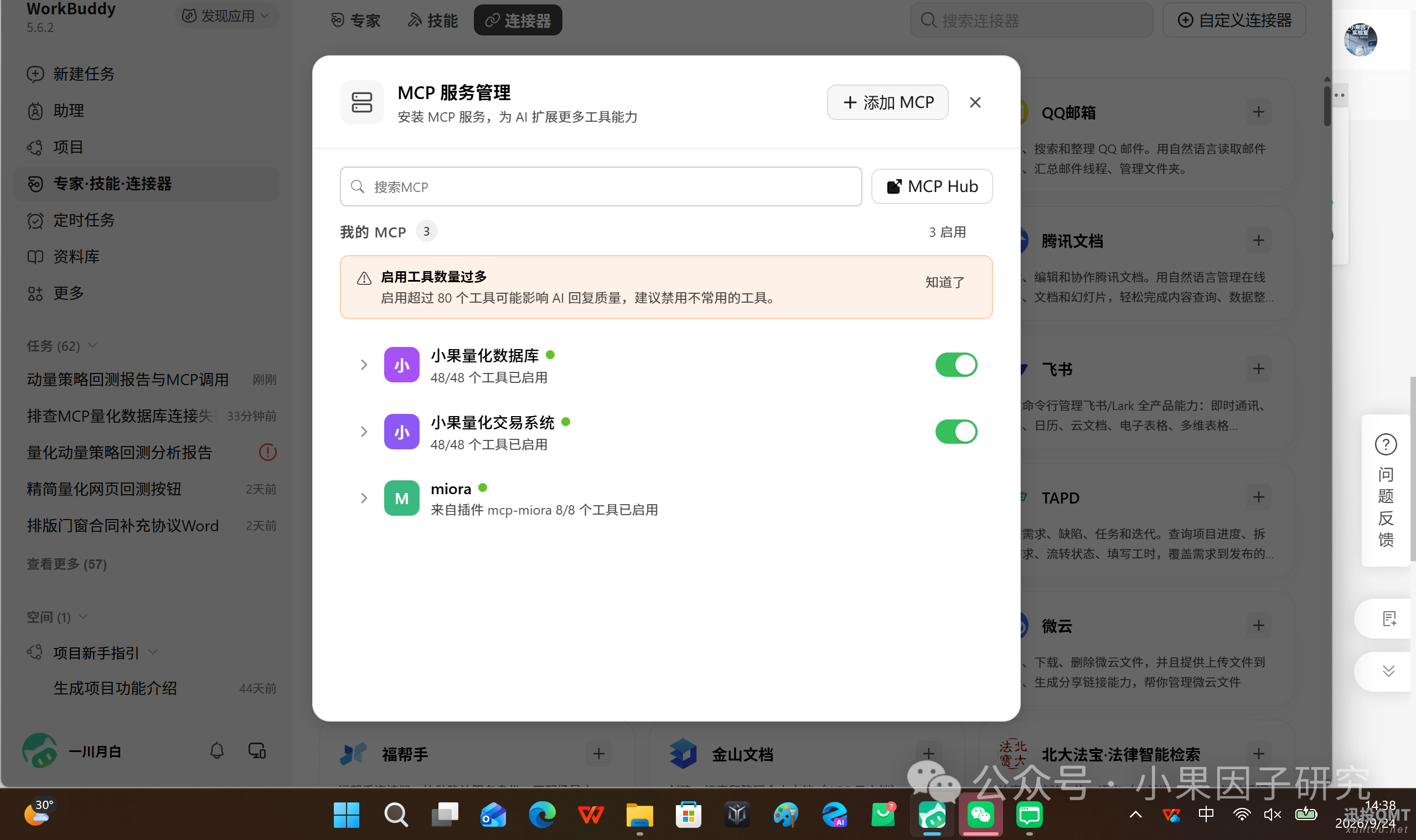Click the connector list scrollbar thumb

tap(1327, 105)
